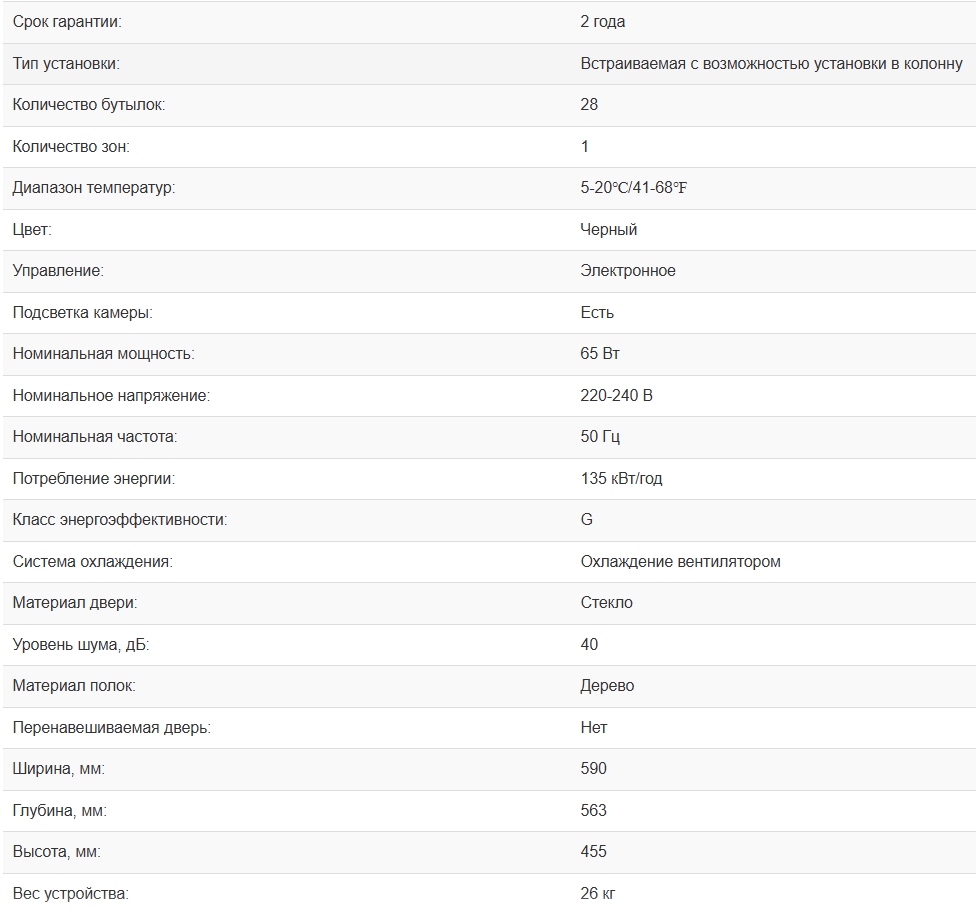The height and width of the screenshot is (922, 976).
Task: Click the energy class value "G"
Action: (x=587, y=520)
